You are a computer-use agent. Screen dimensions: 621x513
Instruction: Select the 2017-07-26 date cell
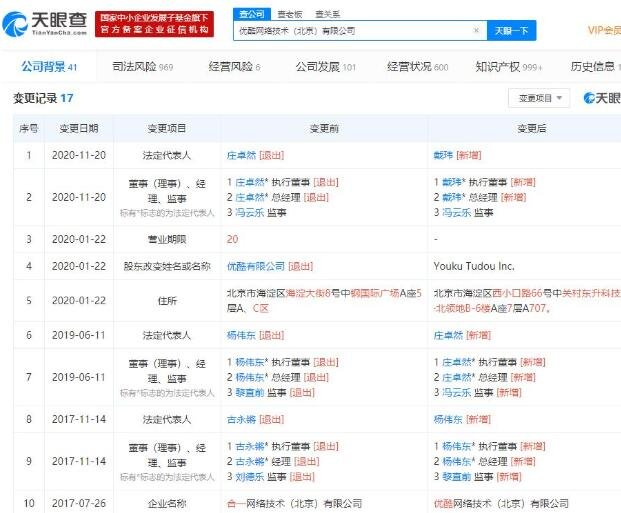click(x=79, y=503)
